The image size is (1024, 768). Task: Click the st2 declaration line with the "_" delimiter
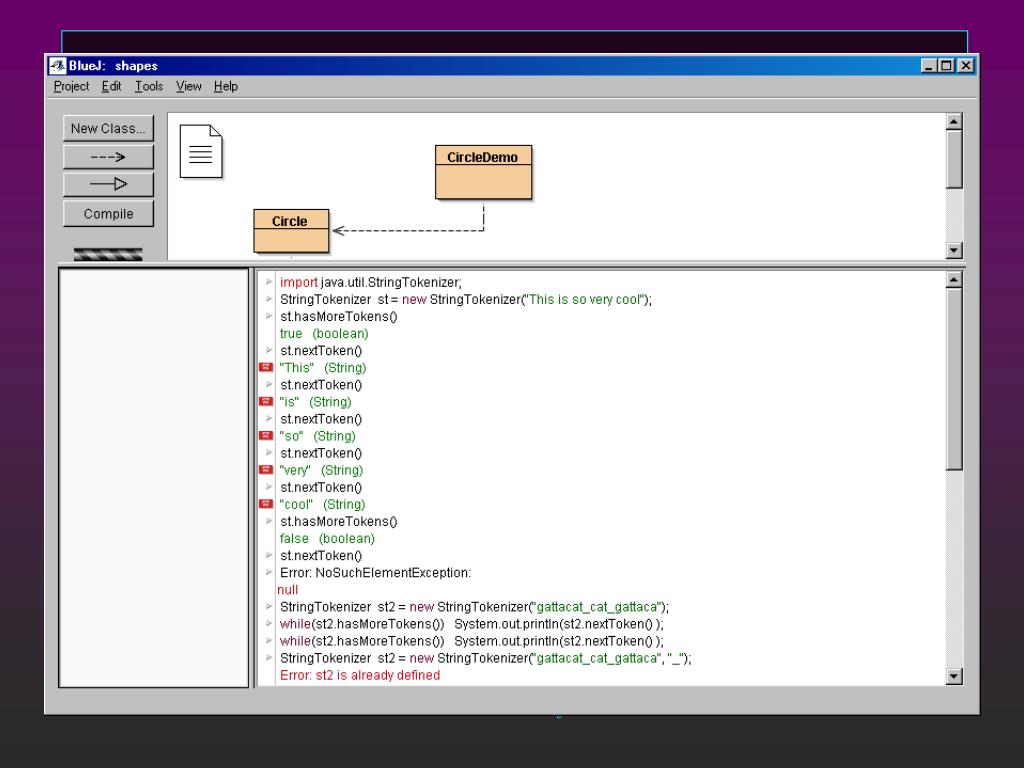pyautogui.click(x=486, y=658)
